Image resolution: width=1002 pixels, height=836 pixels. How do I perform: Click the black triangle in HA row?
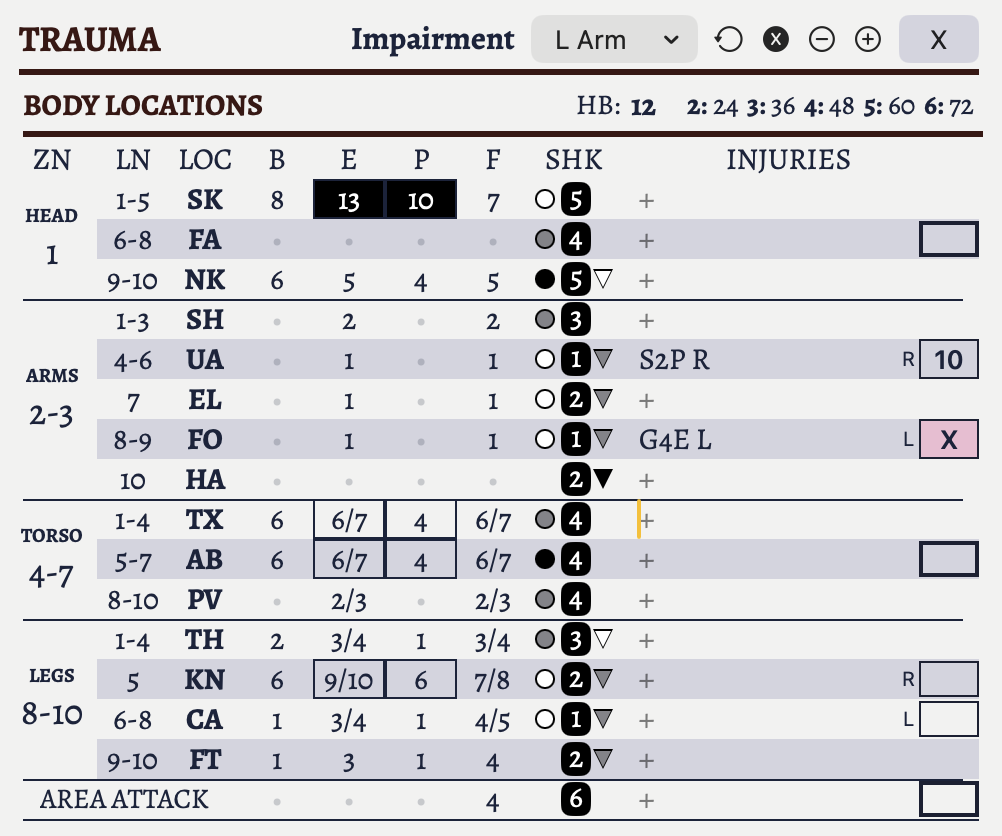[x=602, y=480]
